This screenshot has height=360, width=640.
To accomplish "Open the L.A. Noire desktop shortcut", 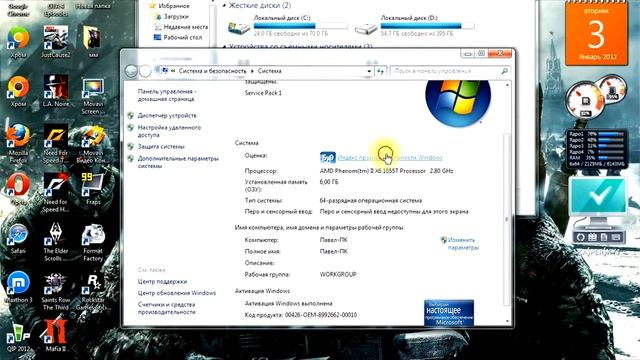I will 56,91.
